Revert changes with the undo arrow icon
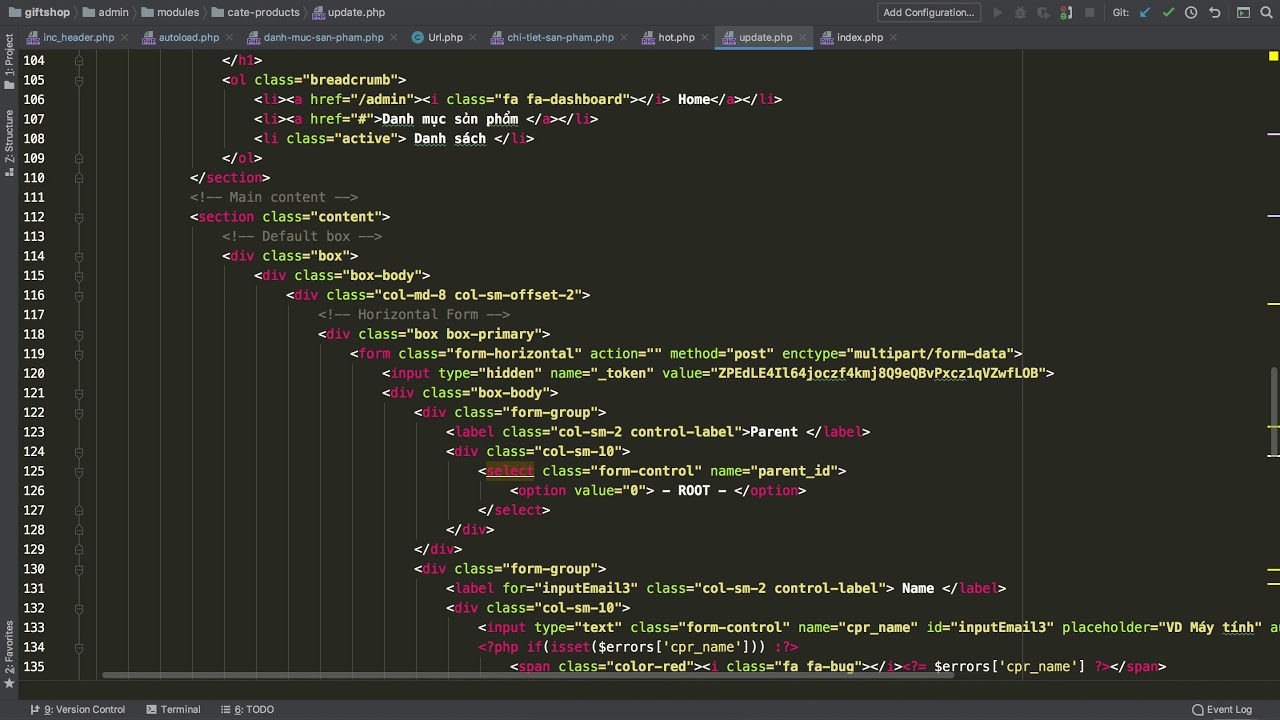This screenshot has width=1280, height=720. click(1215, 13)
